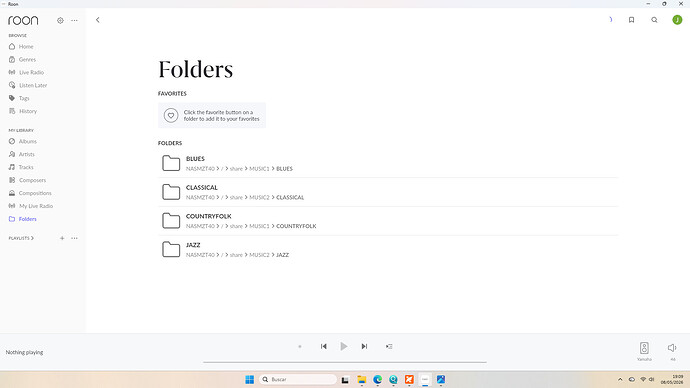Open the COUNTRYFOLK folder
Image resolution: width=690 pixels, height=388 pixels.
388,221
